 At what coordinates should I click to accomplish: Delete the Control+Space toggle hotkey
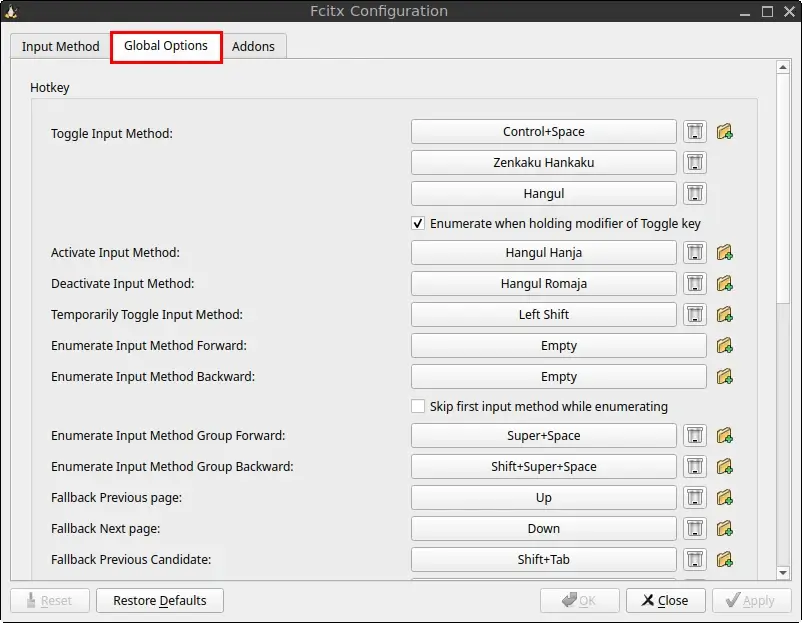pos(695,132)
